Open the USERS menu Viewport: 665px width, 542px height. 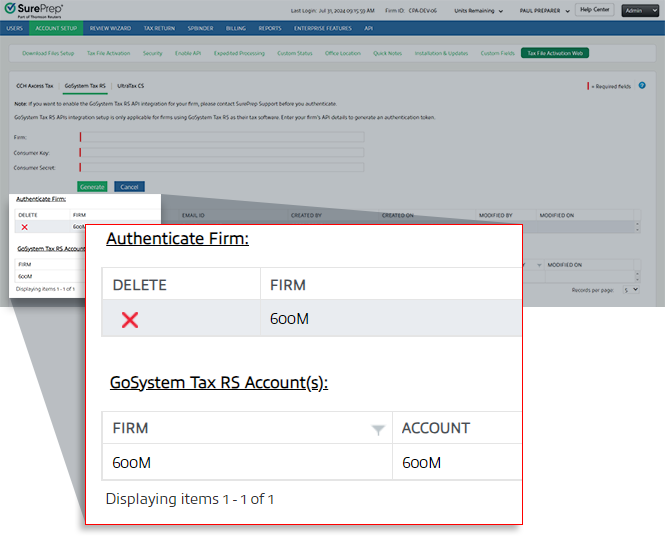tap(14, 28)
